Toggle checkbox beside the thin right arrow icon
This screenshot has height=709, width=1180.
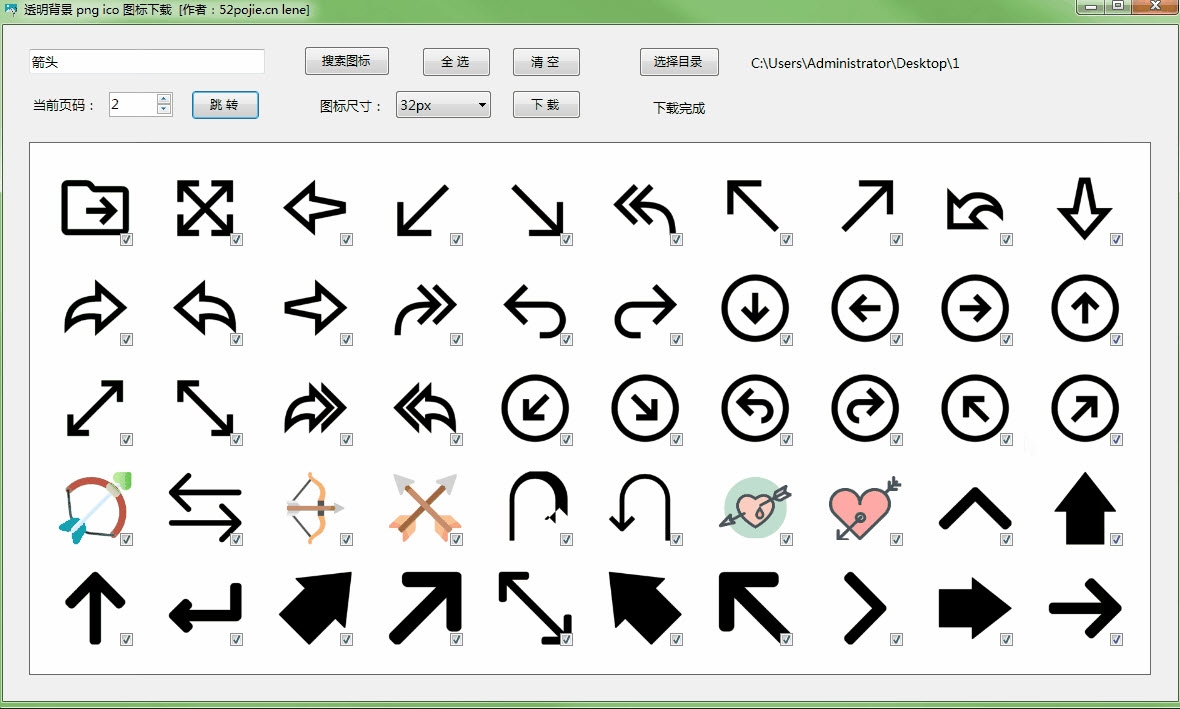coord(1116,639)
